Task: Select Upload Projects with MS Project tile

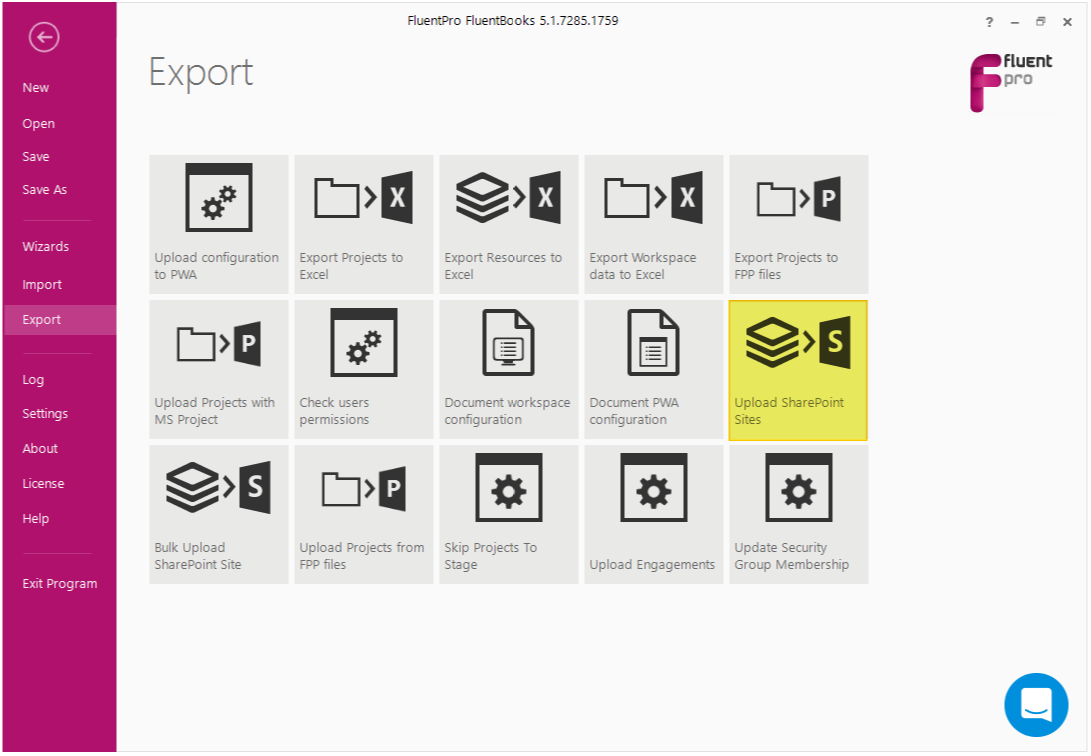Action: [218, 369]
